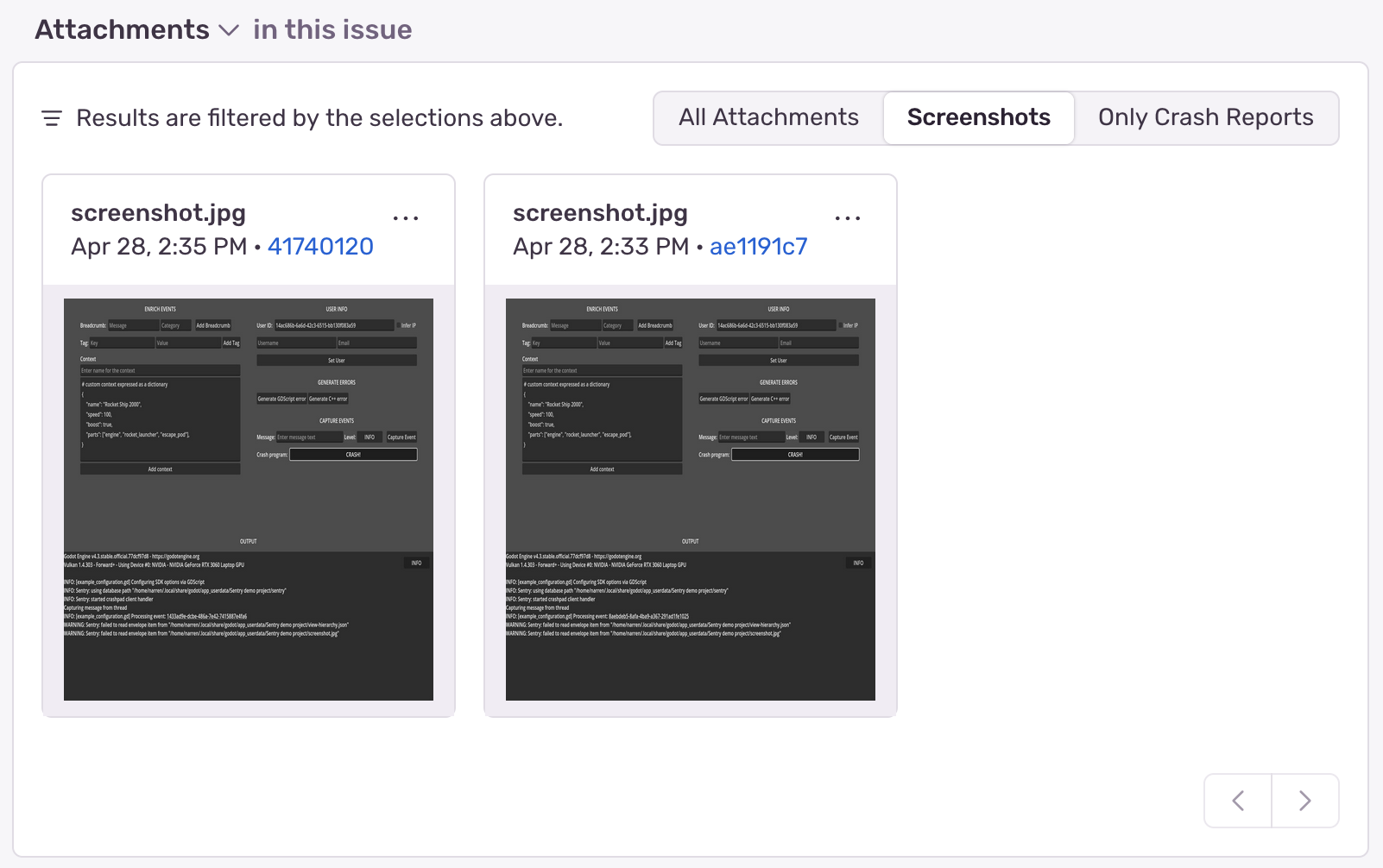This screenshot has height=868, width=1383.
Task: Click the screenshot.jpg filename on the first card
Action: tap(158, 212)
